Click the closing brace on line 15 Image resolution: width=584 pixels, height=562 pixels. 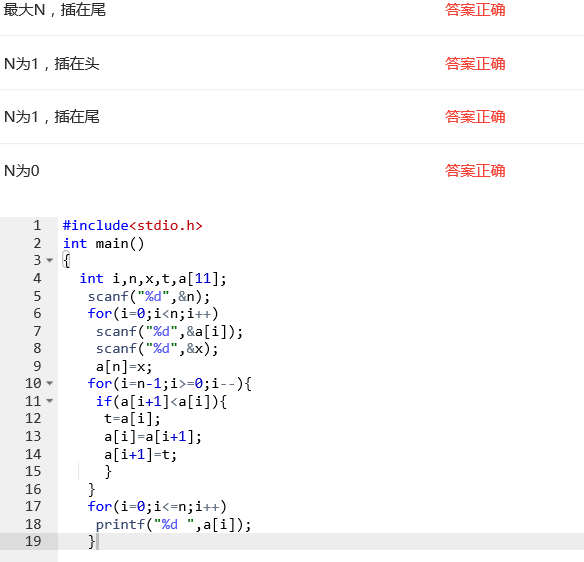point(108,471)
